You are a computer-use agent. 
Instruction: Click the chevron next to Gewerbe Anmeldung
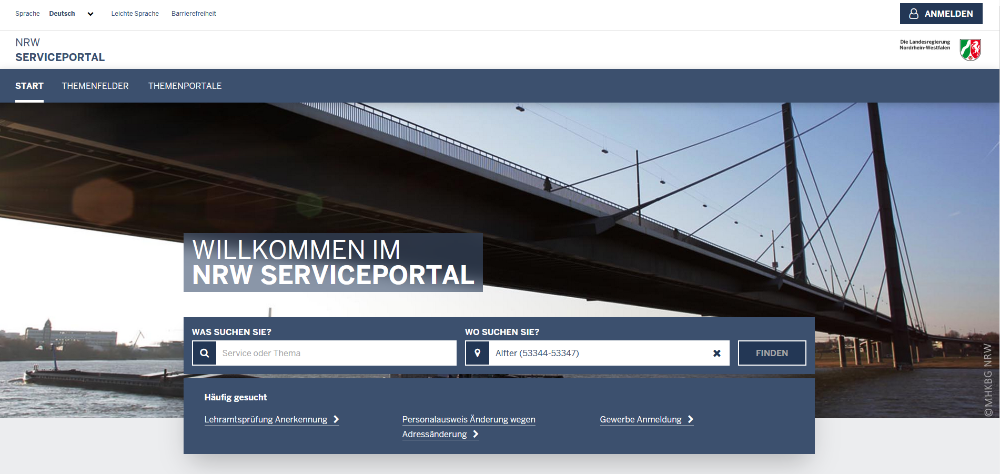(x=691, y=420)
